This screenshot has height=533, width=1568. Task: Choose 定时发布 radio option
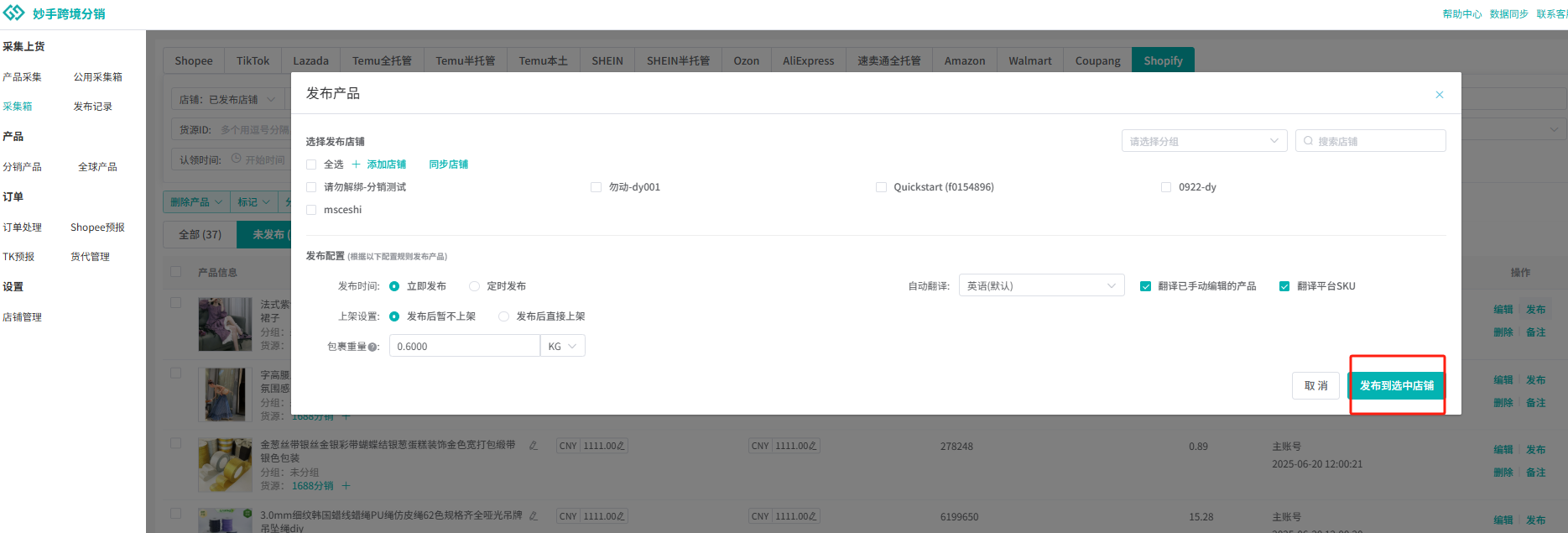(474, 286)
